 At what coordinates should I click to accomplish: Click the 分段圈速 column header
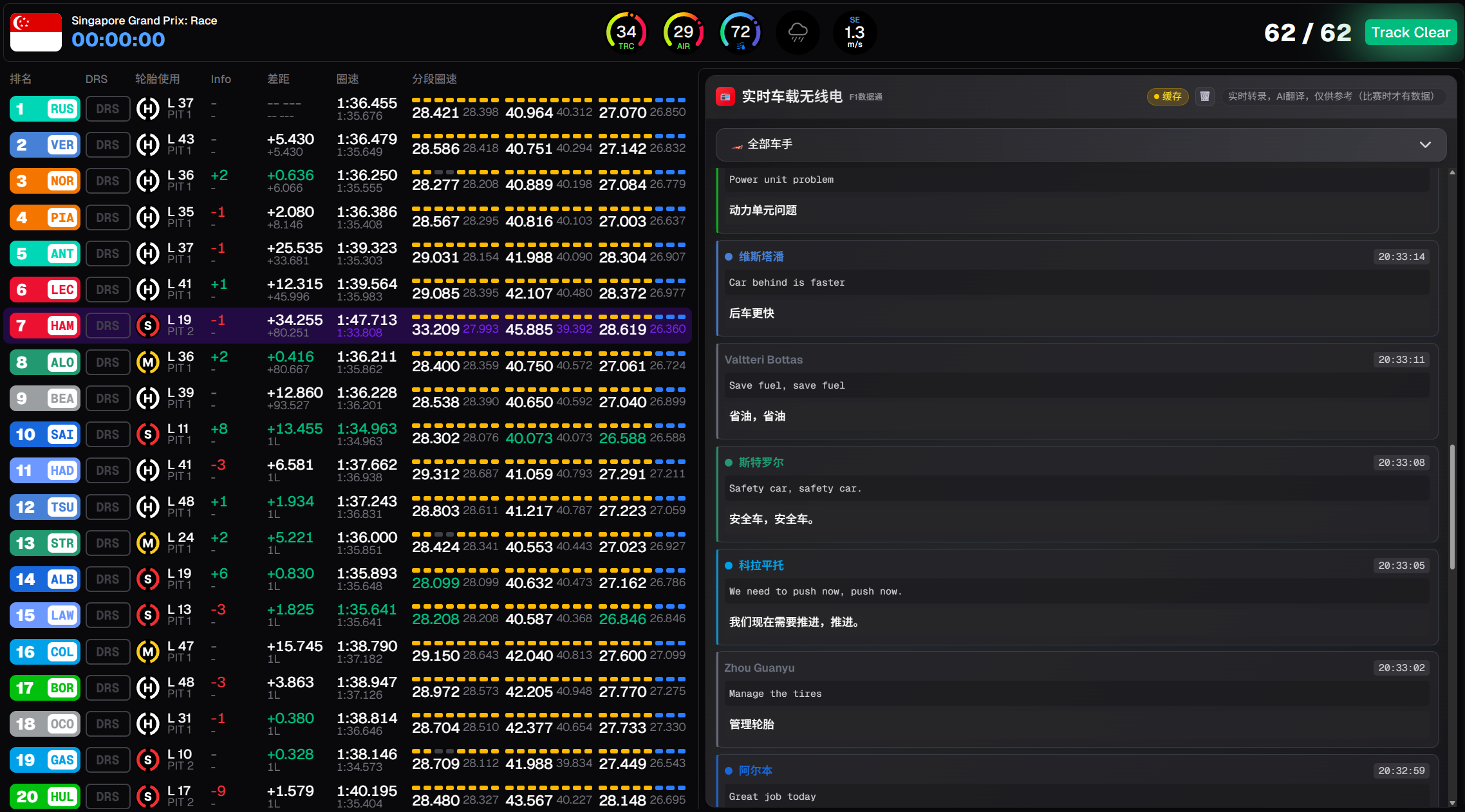tap(434, 78)
